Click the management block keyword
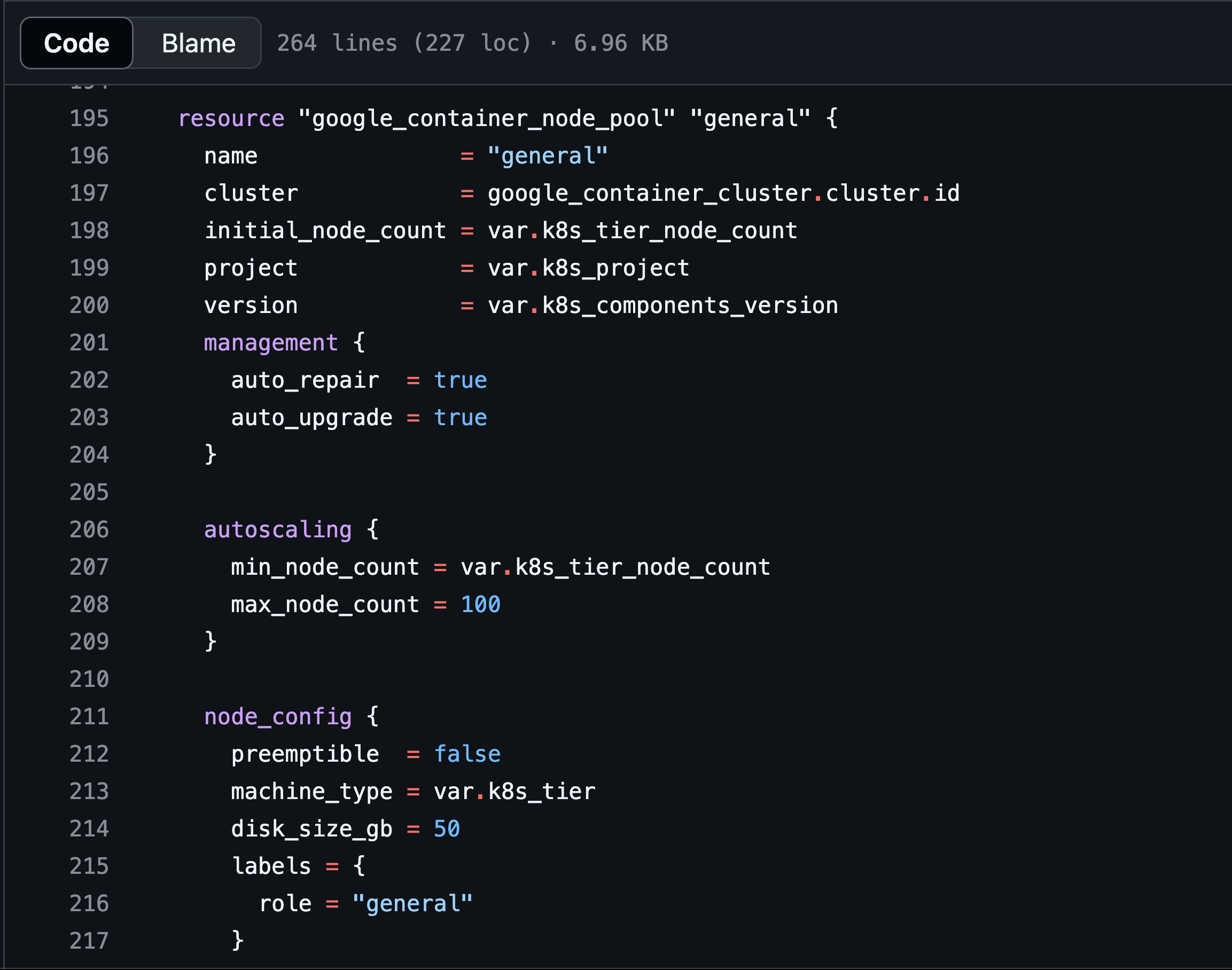The width and height of the screenshot is (1232, 970). (270, 342)
